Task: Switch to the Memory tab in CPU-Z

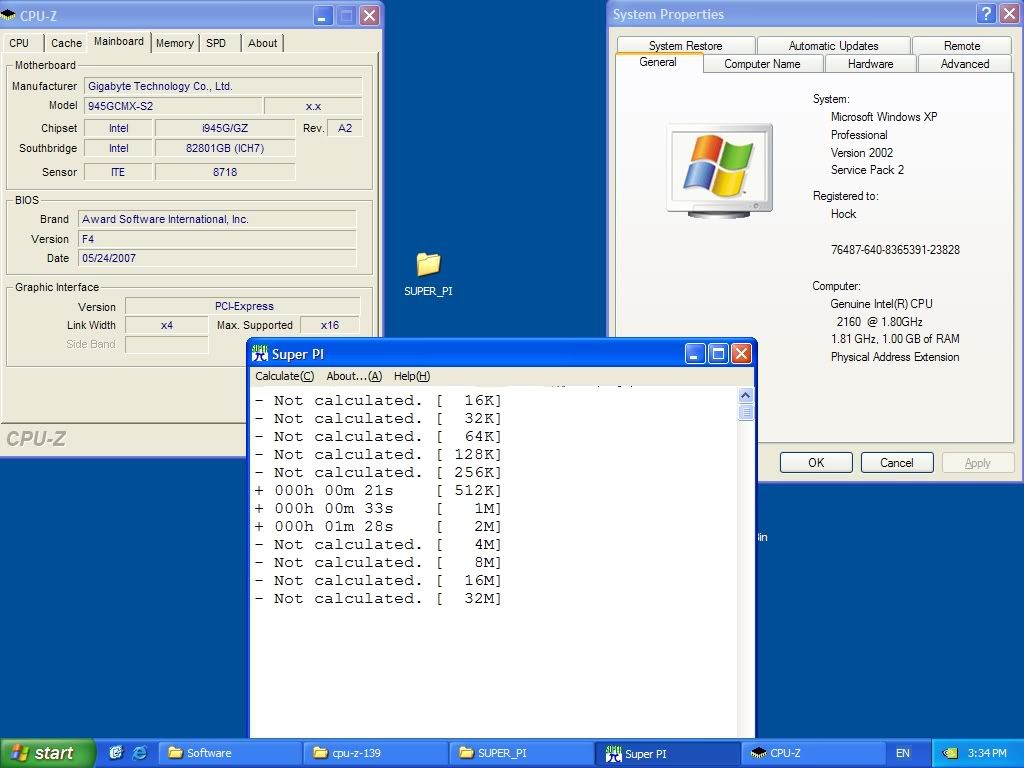Action: 174,43
